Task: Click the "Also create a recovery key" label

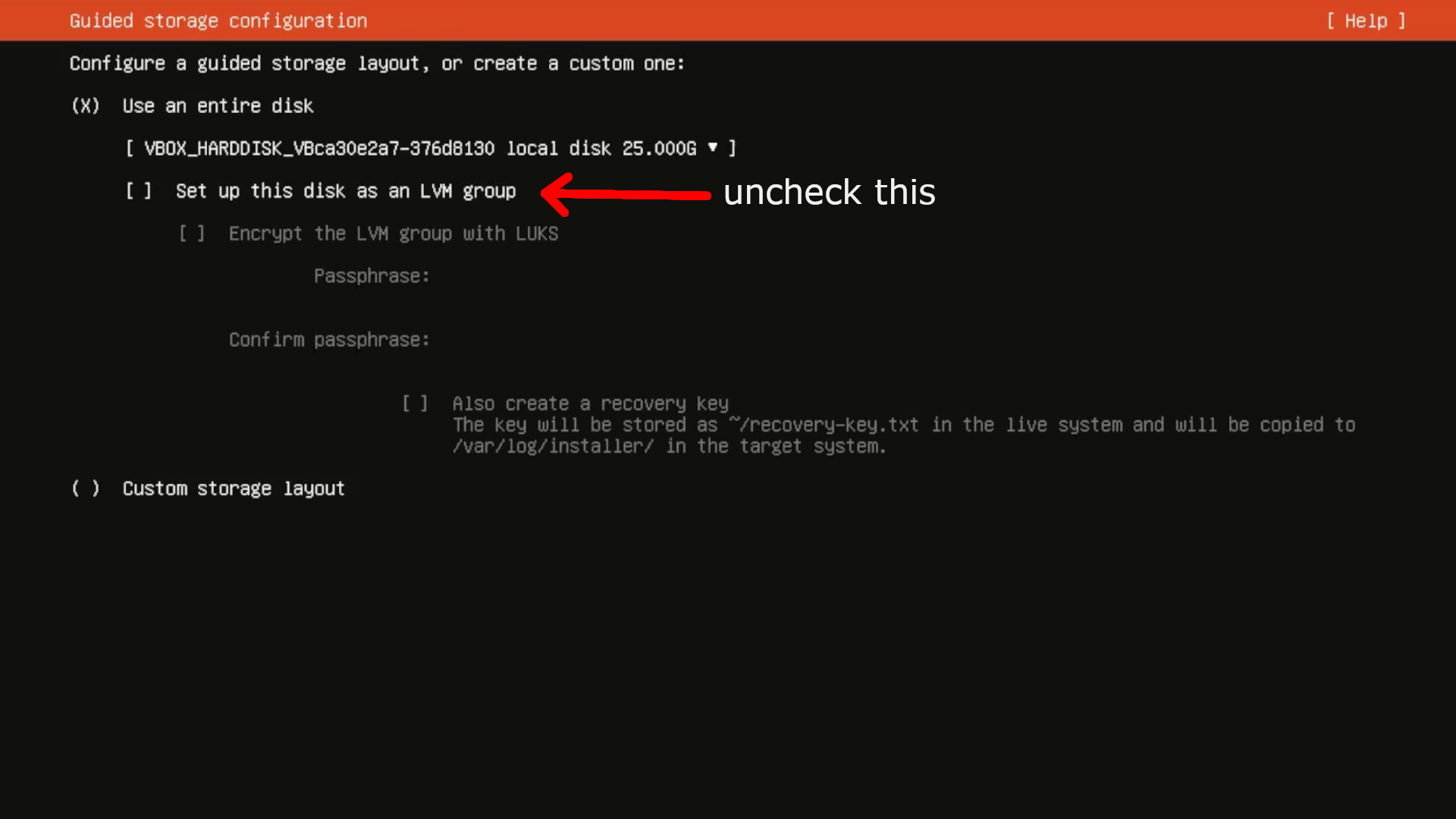Action: (x=590, y=403)
